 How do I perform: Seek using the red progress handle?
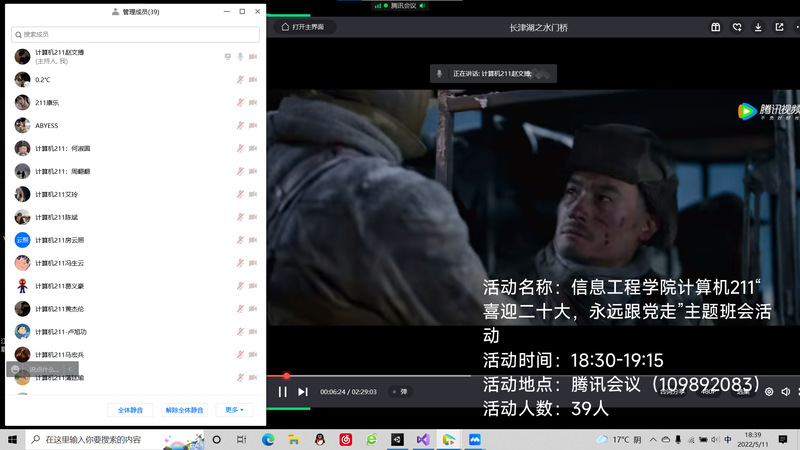286,376
